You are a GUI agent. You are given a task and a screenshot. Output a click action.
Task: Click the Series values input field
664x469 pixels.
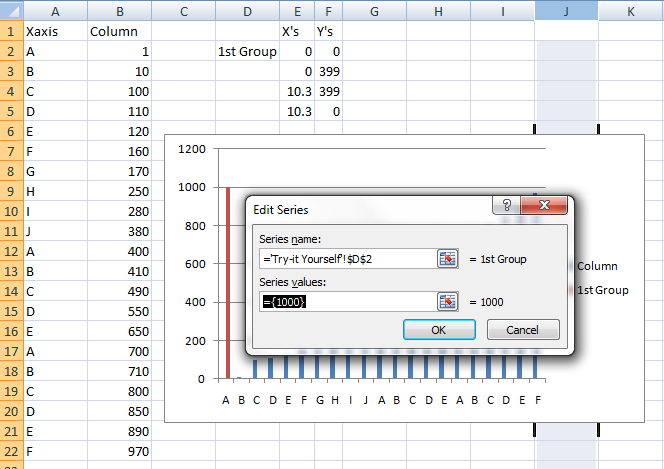(348, 302)
